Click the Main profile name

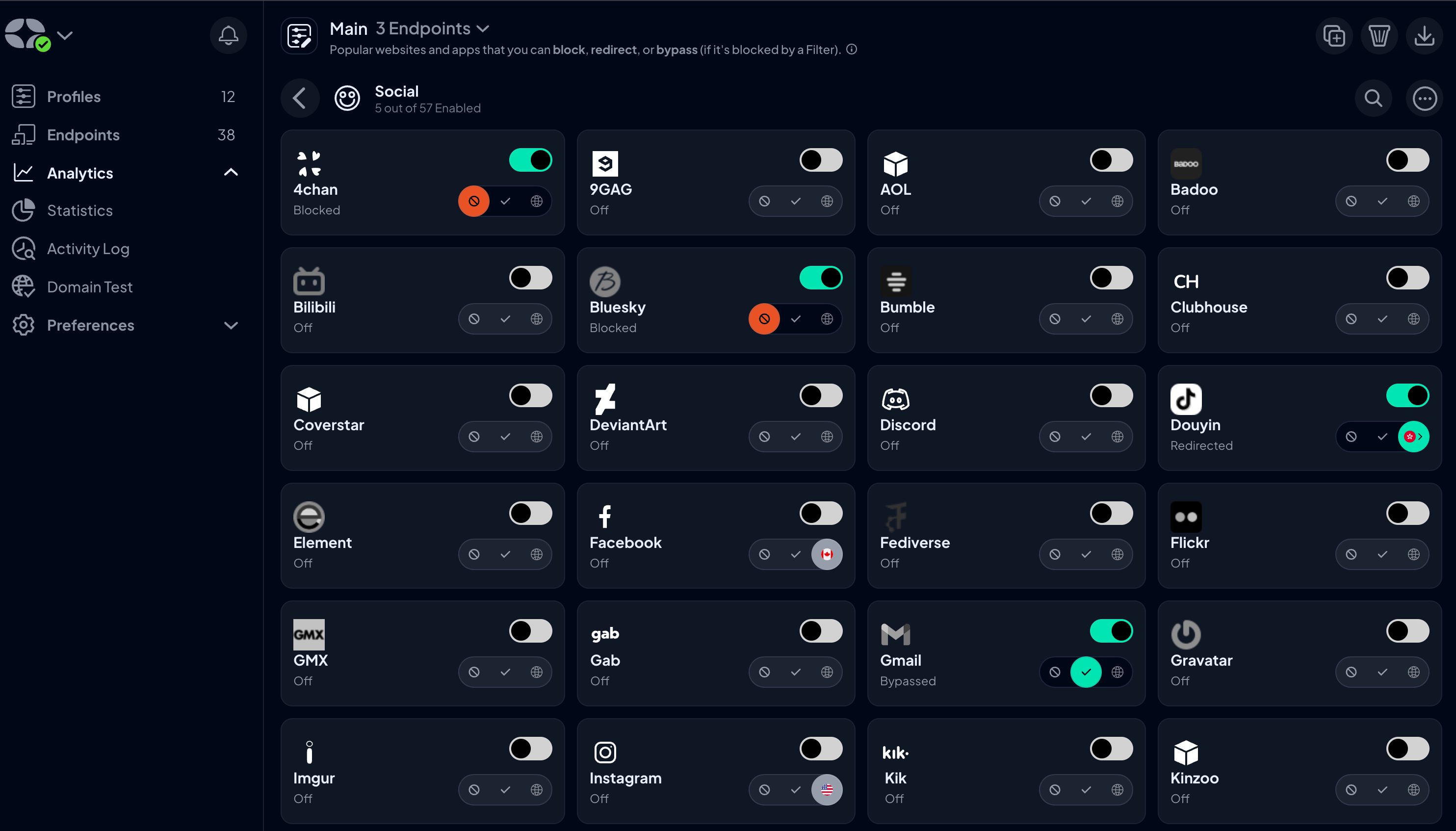pyautogui.click(x=348, y=28)
